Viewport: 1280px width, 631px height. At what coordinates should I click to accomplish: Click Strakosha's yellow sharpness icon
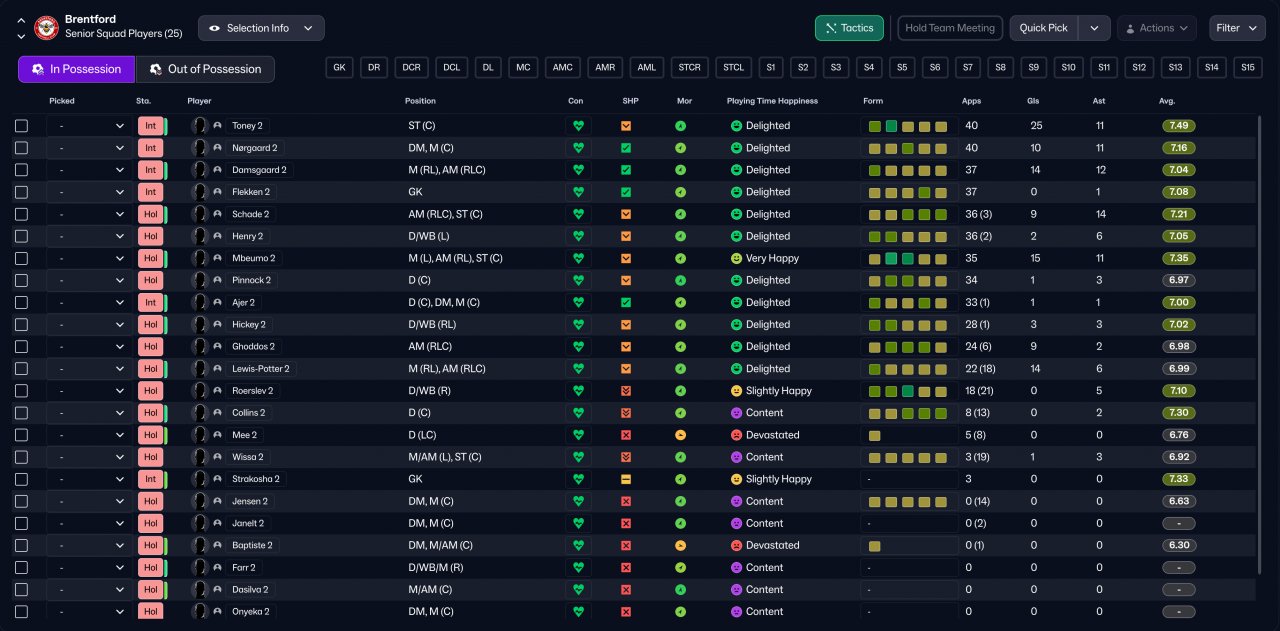click(x=626, y=479)
